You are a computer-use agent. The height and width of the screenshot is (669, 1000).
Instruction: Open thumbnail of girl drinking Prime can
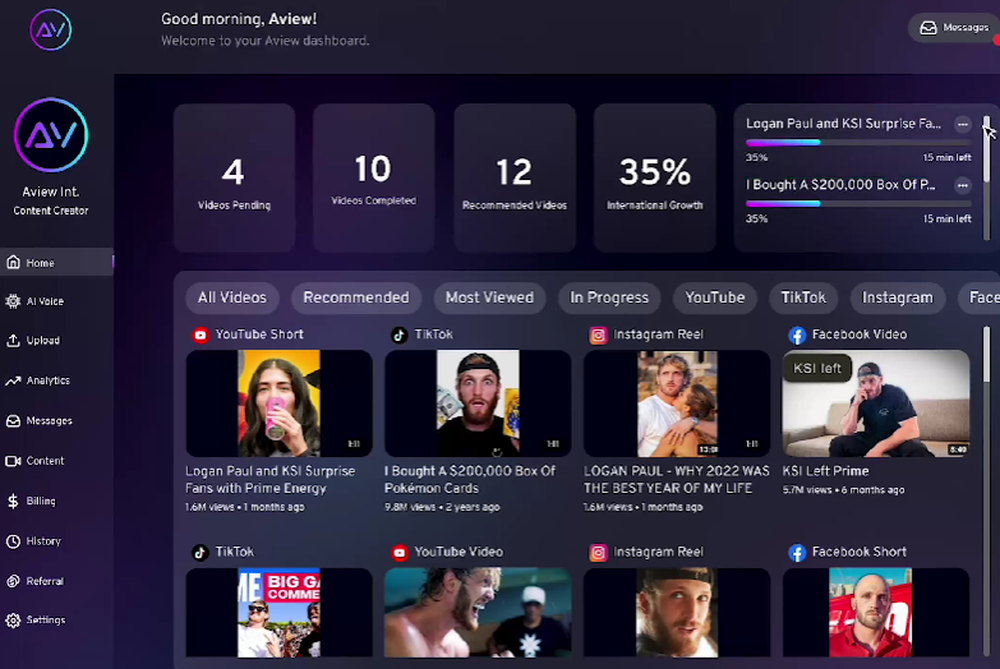point(279,403)
